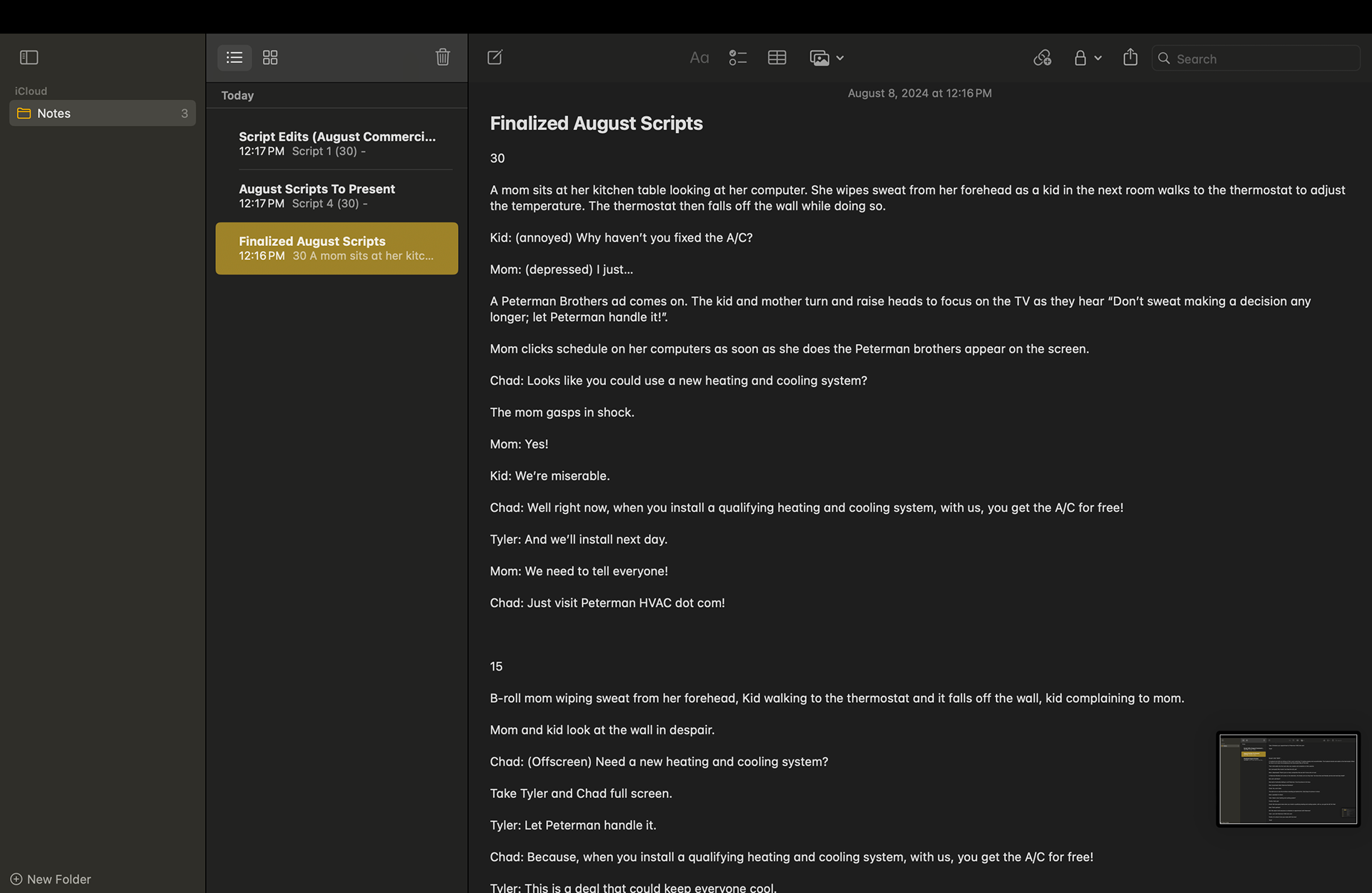Viewport: 1372px width, 893px height.
Task: Delete the selected note with trash icon
Action: (442, 57)
